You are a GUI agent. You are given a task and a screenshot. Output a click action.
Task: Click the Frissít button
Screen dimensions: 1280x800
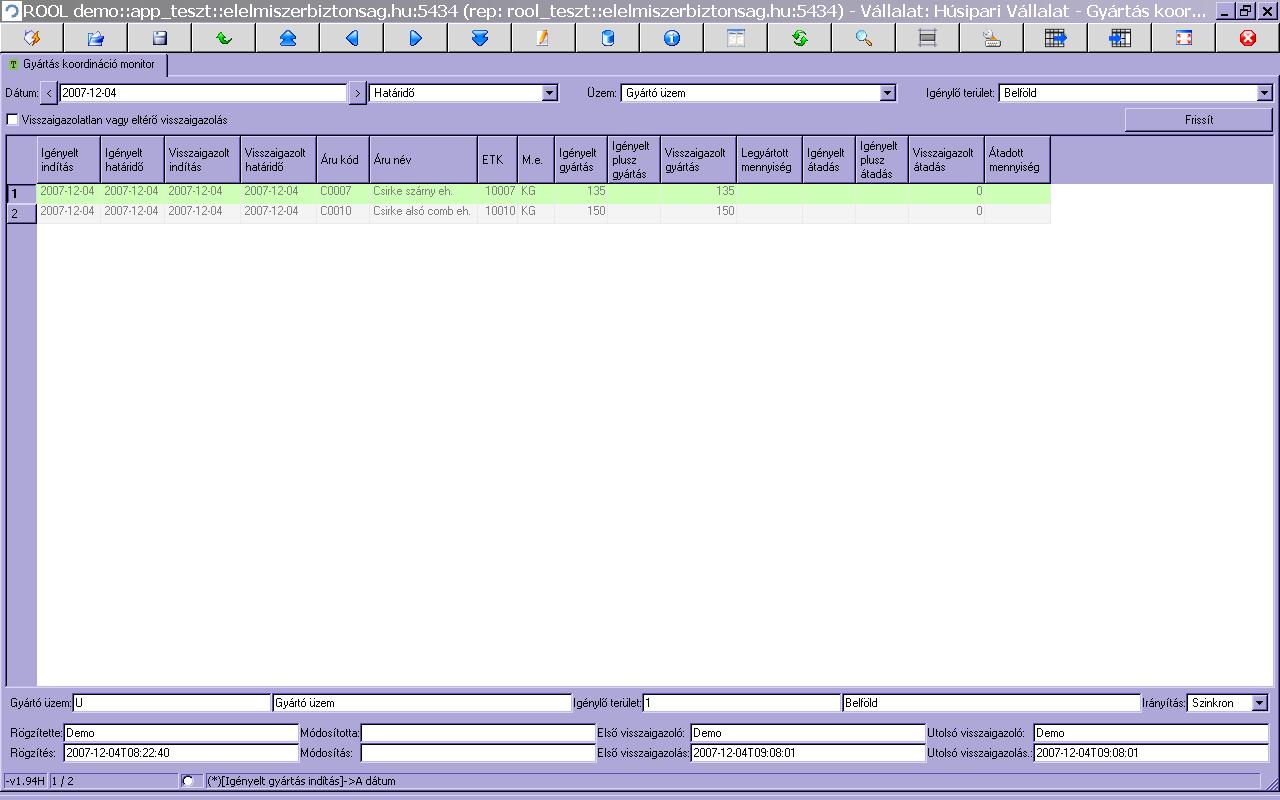pyautogui.click(x=1199, y=120)
